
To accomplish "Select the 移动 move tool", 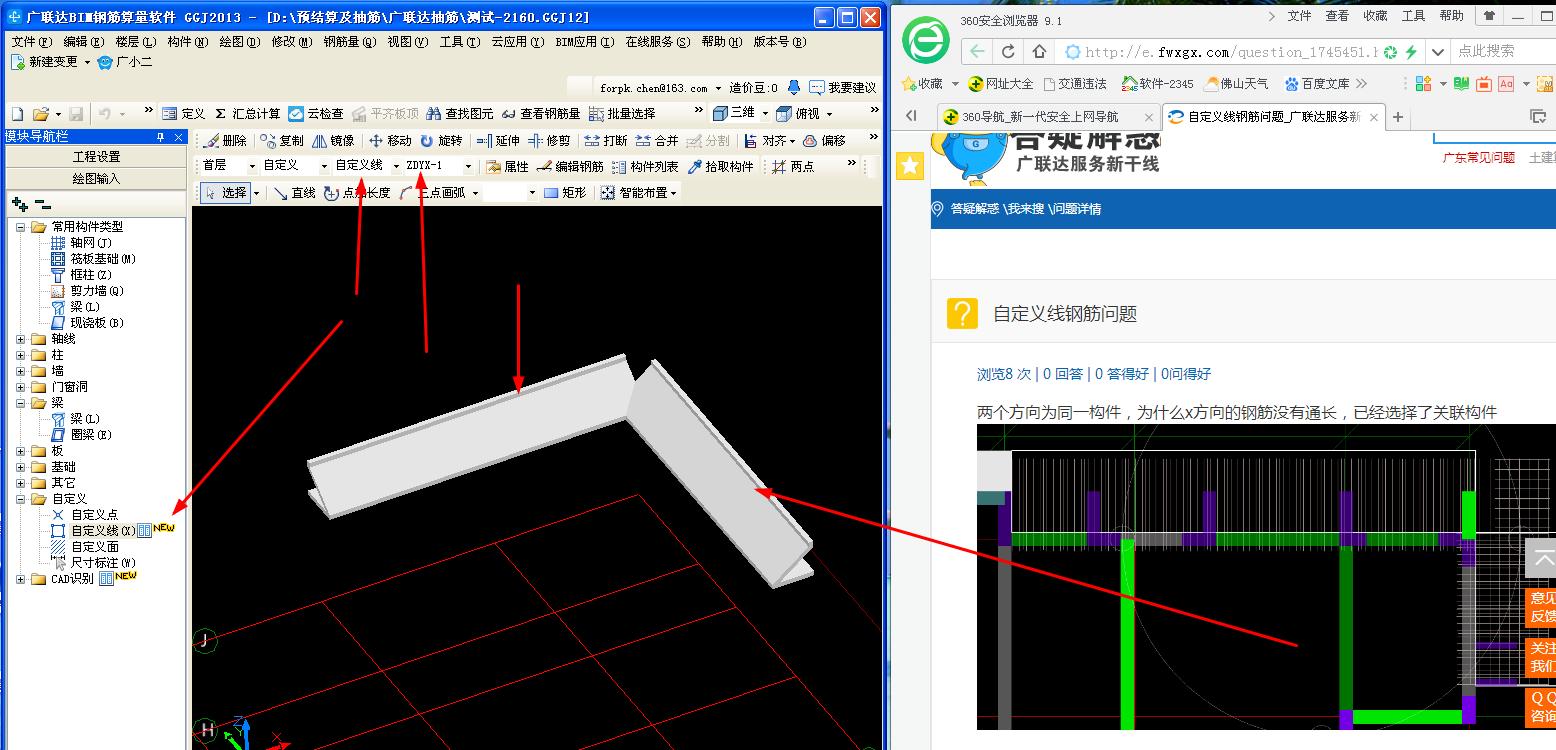I will [x=390, y=141].
